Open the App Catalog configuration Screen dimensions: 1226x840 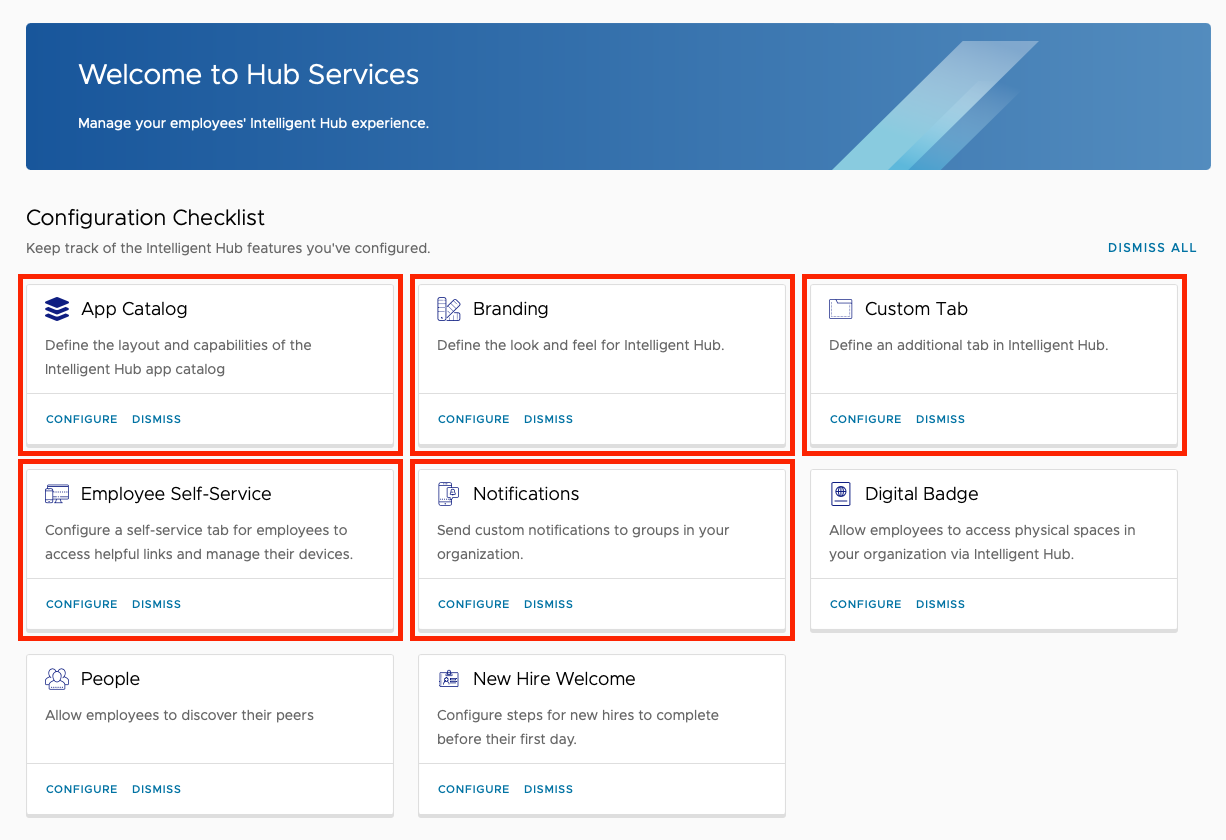81,419
